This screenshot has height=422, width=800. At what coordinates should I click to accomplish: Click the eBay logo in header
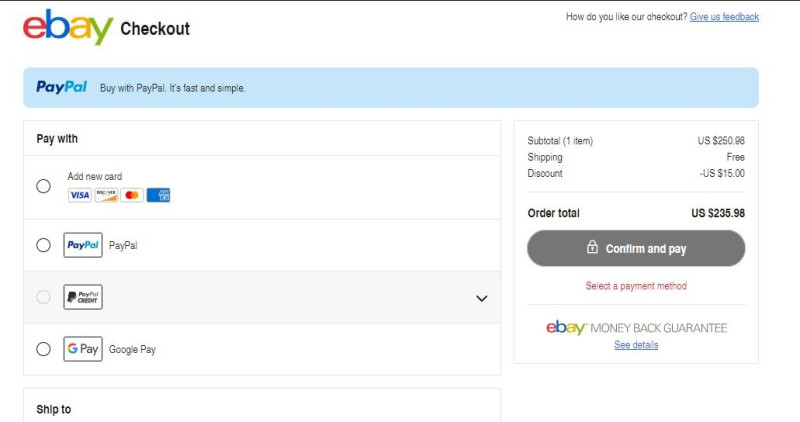[x=68, y=28]
